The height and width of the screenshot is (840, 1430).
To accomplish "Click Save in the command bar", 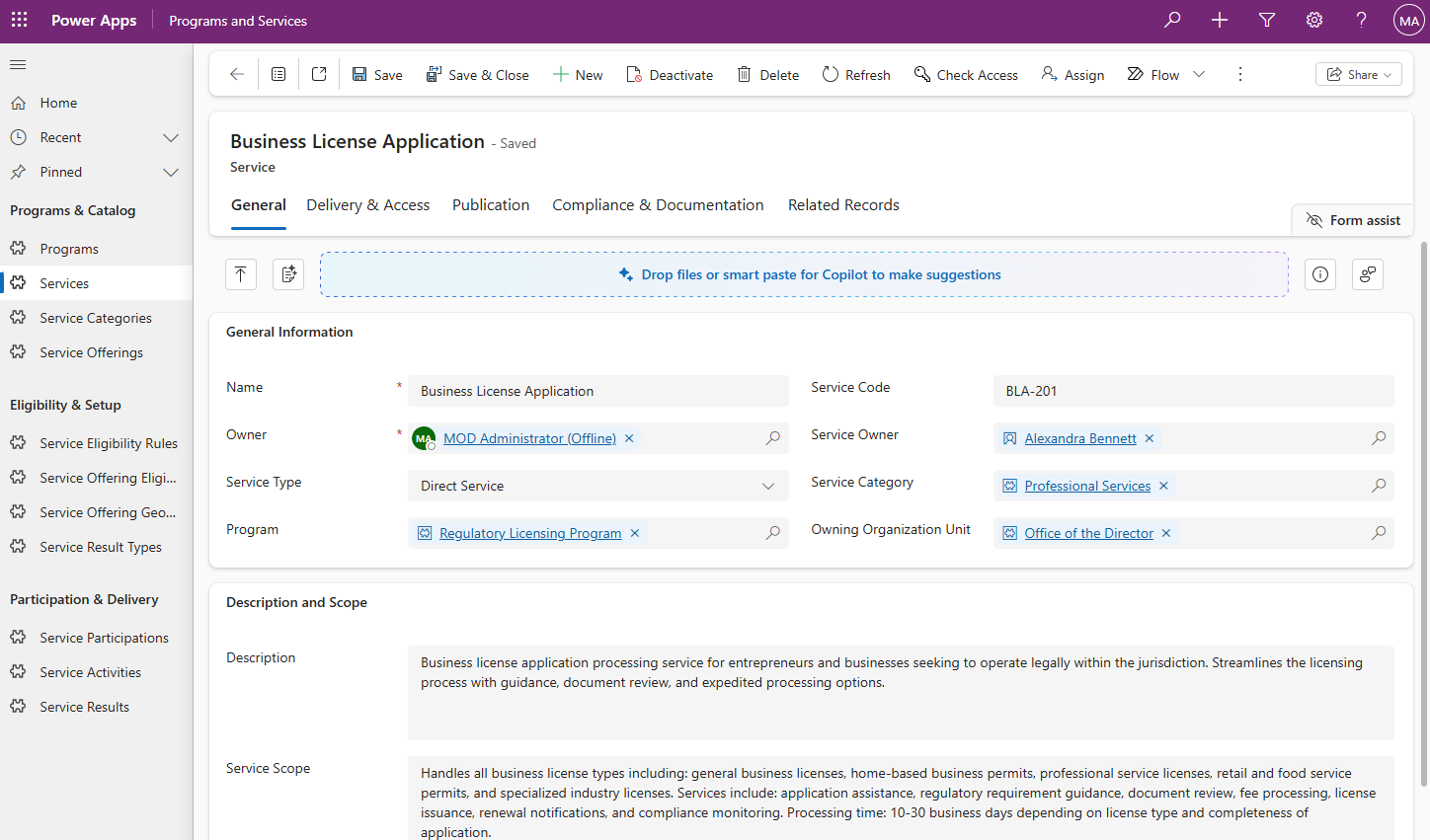I will (x=377, y=75).
